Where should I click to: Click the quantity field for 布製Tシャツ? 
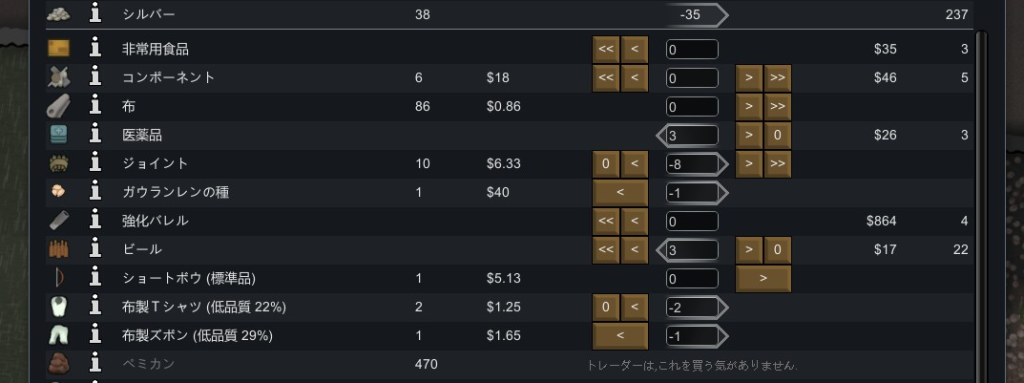[x=692, y=307]
